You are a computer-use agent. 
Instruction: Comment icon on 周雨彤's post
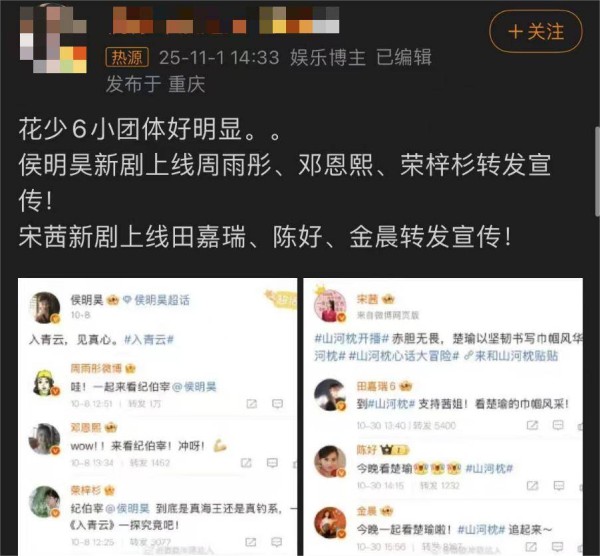277,404
